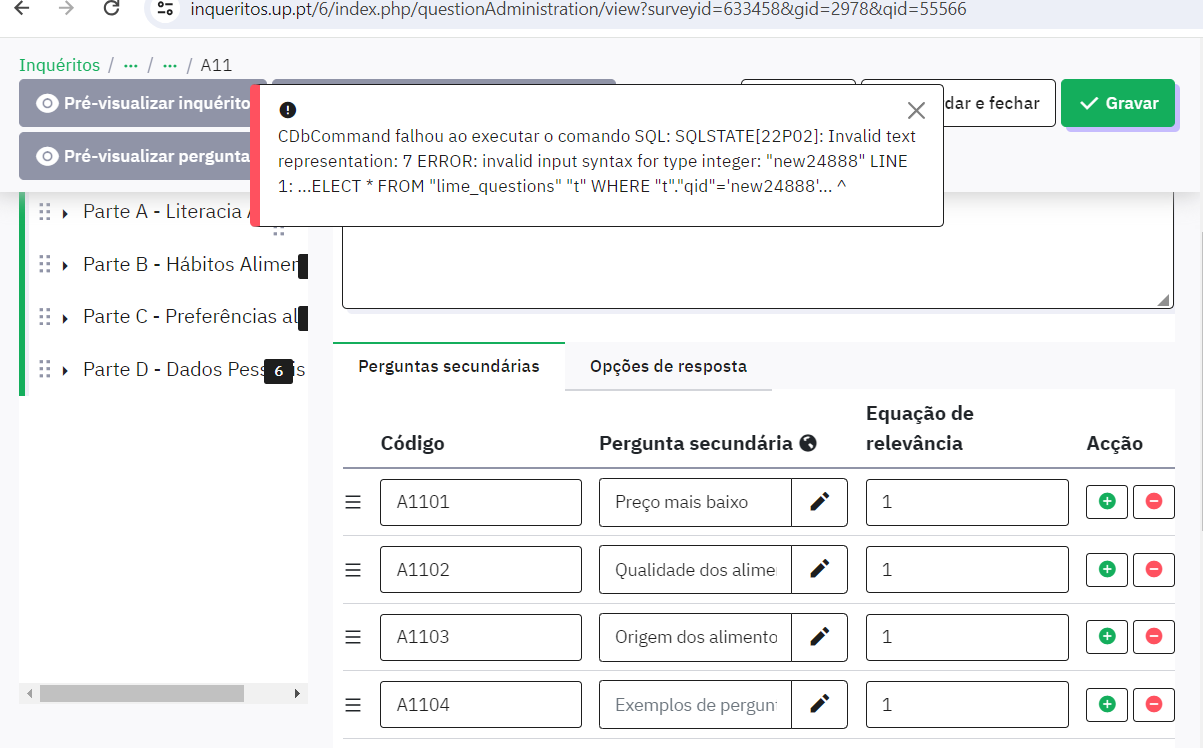Remove subquestion A1101 with minus icon
The height and width of the screenshot is (748, 1203).
pyautogui.click(x=1154, y=502)
